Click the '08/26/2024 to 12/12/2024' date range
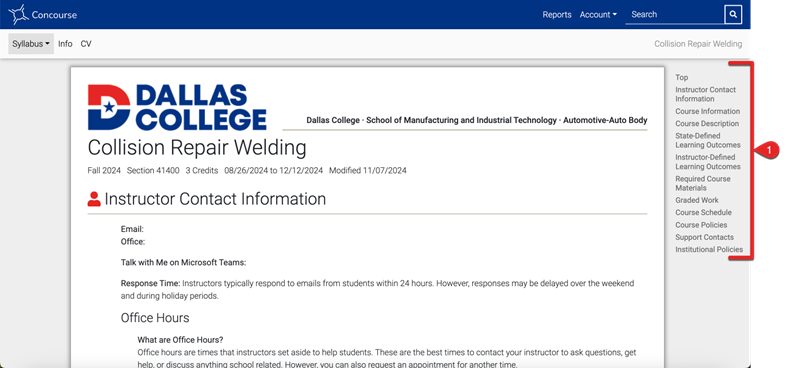The width and height of the screenshot is (786, 368). [x=274, y=170]
